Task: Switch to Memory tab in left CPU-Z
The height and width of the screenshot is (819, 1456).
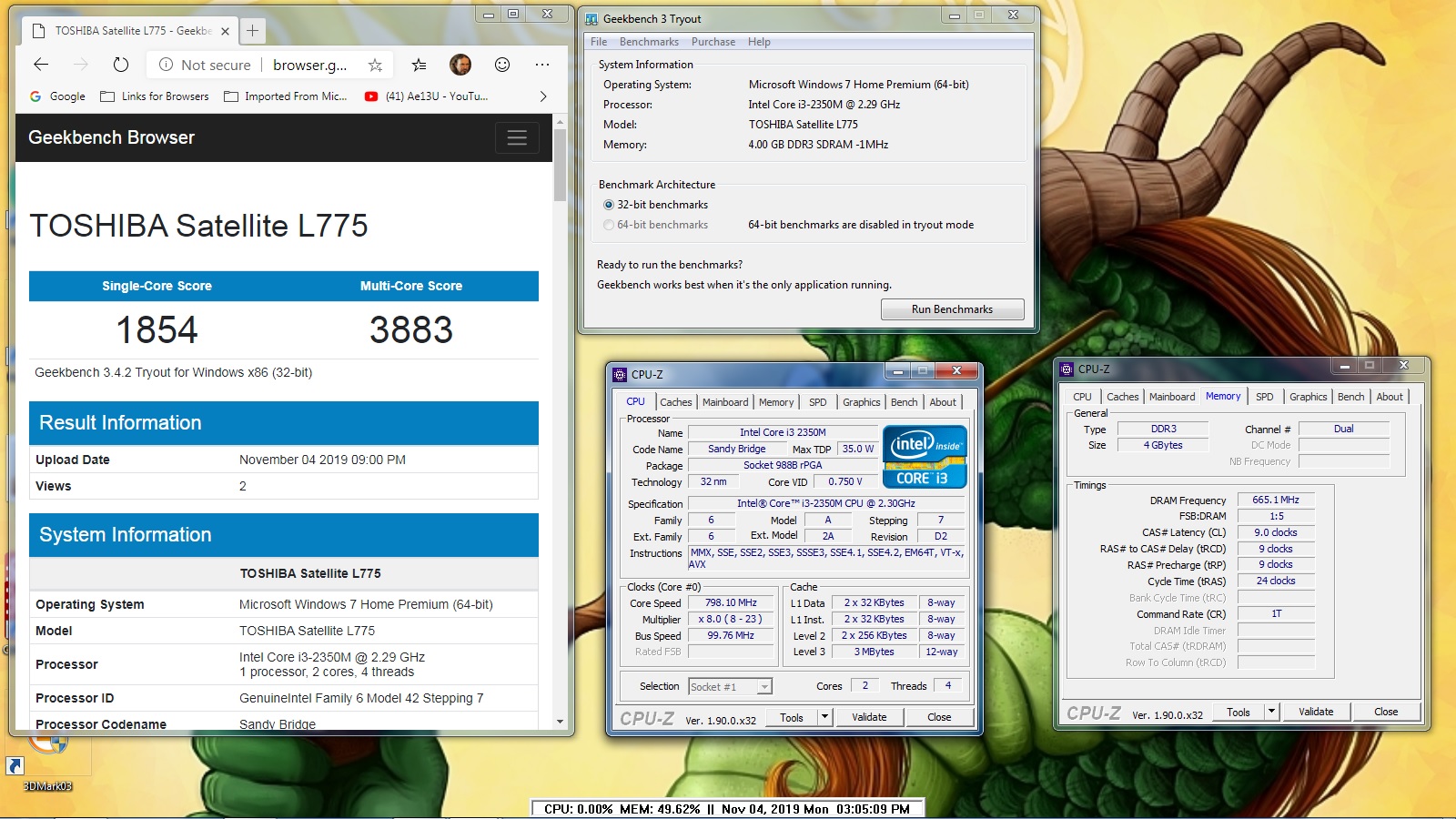Action: click(x=776, y=402)
